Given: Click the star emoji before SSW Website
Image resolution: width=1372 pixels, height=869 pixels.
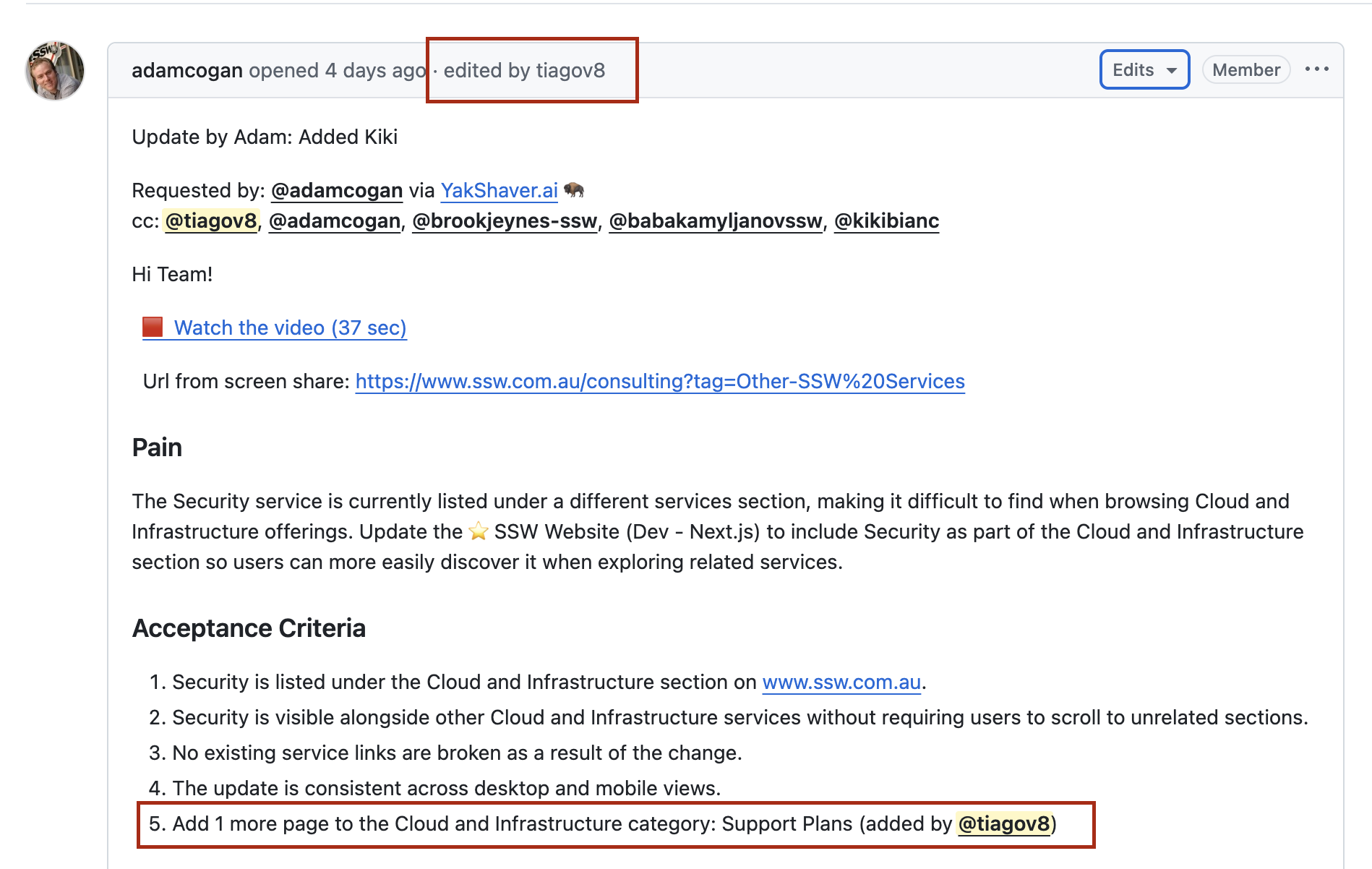Looking at the screenshot, I should tap(478, 532).
